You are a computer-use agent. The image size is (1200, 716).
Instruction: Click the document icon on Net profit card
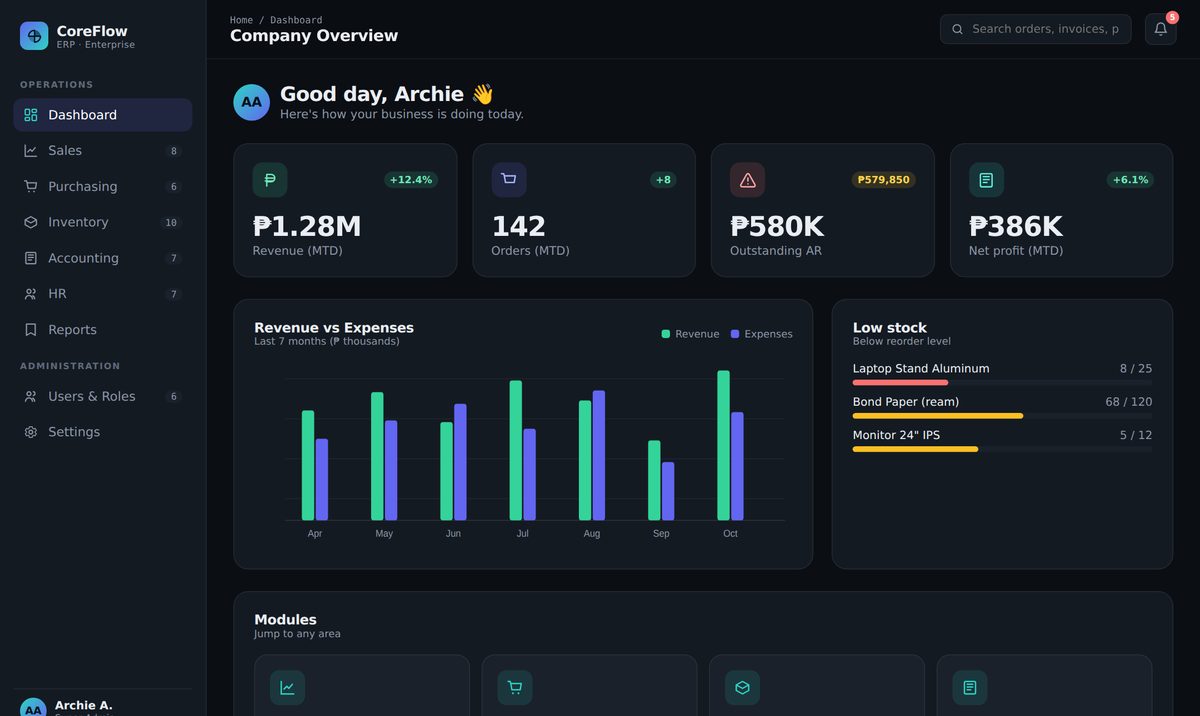pos(986,180)
